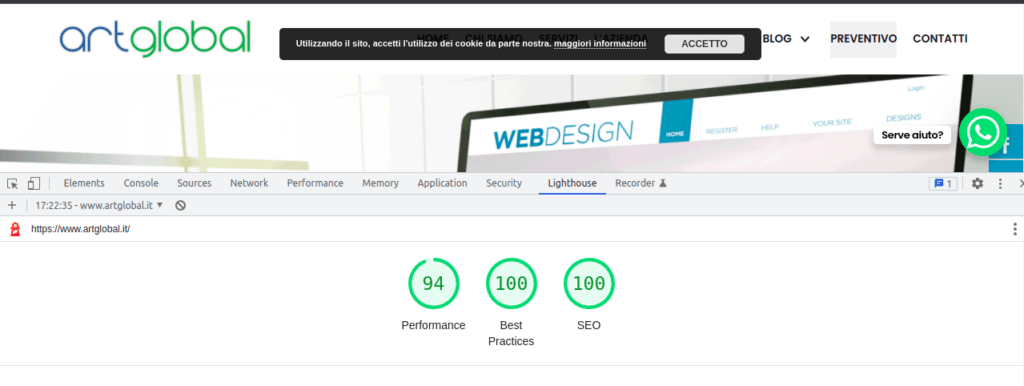Switch to the Elements tab

point(84,184)
